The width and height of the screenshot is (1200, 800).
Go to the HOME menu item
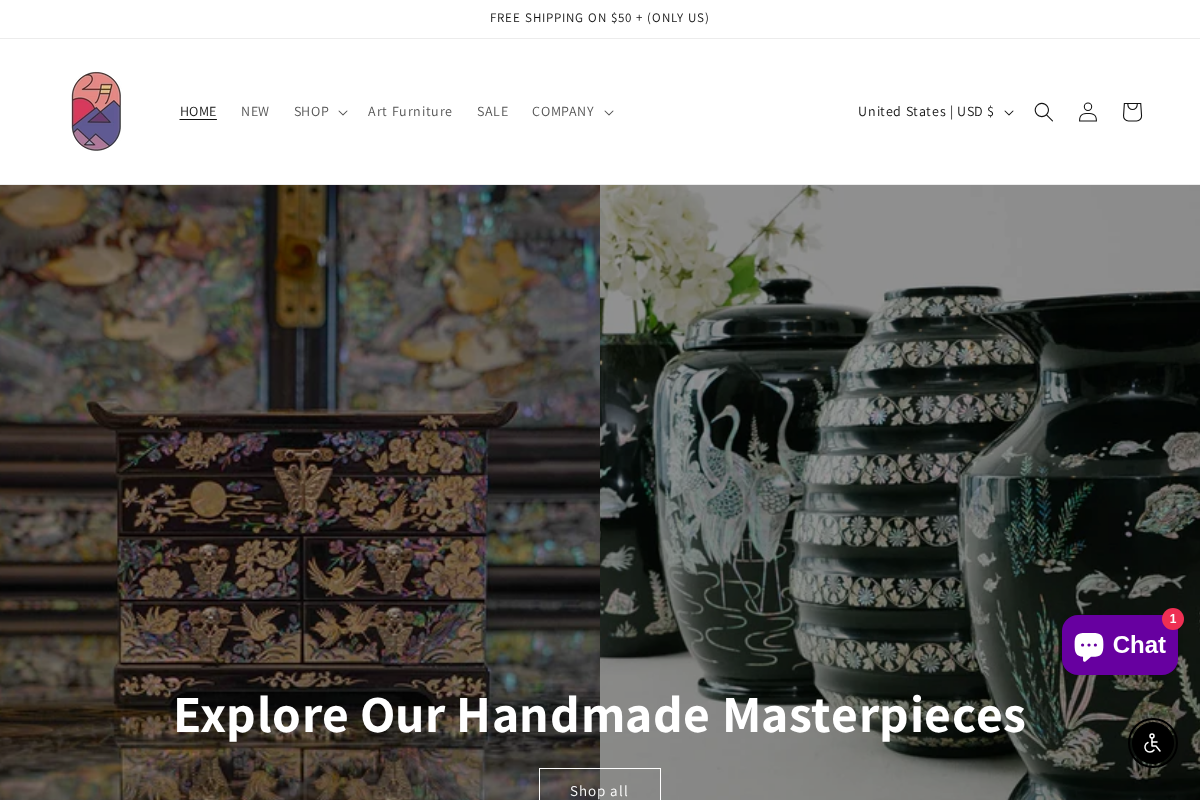click(x=198, y=112)
